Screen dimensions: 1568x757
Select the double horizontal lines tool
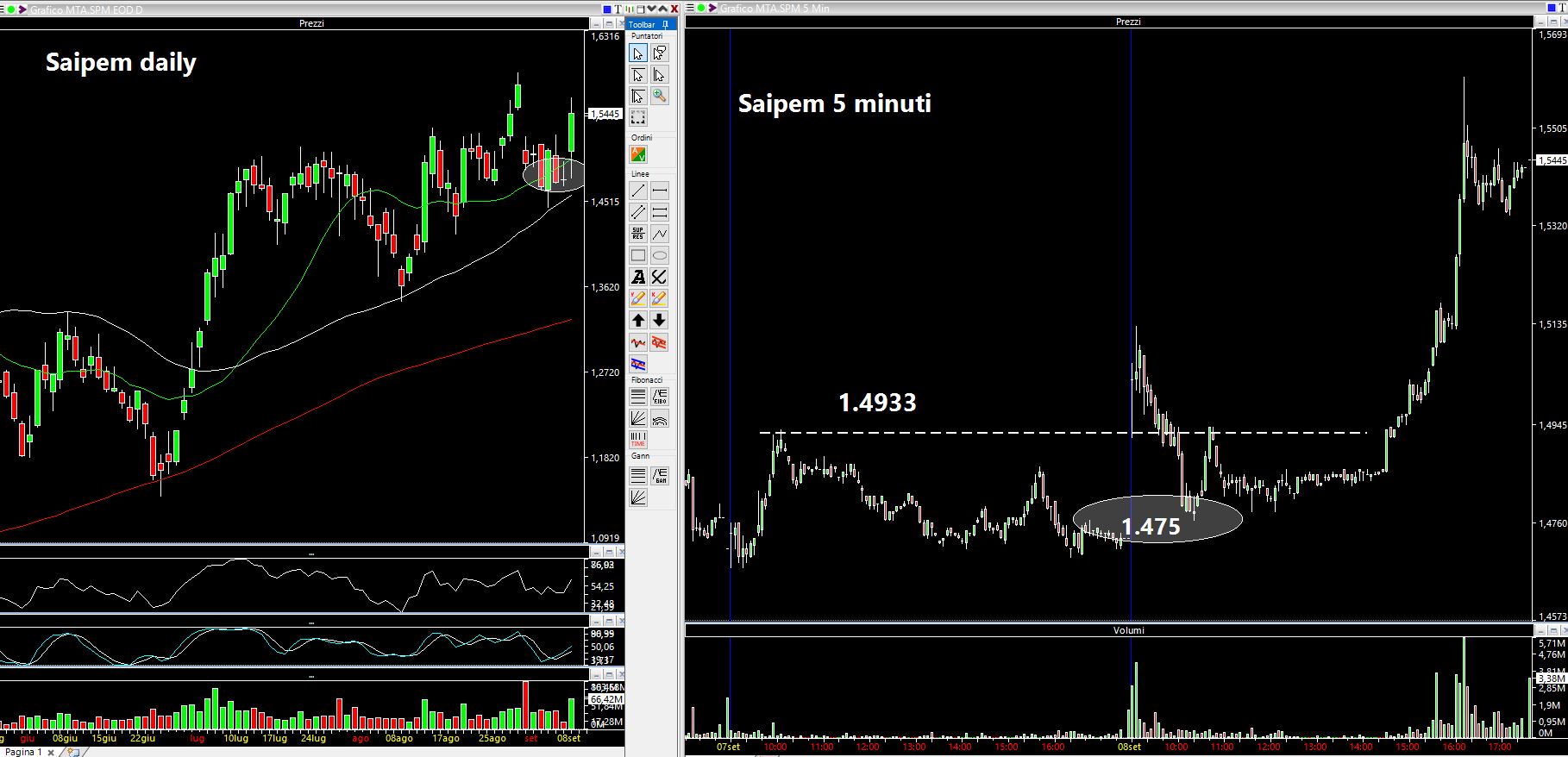pos(659,212)
